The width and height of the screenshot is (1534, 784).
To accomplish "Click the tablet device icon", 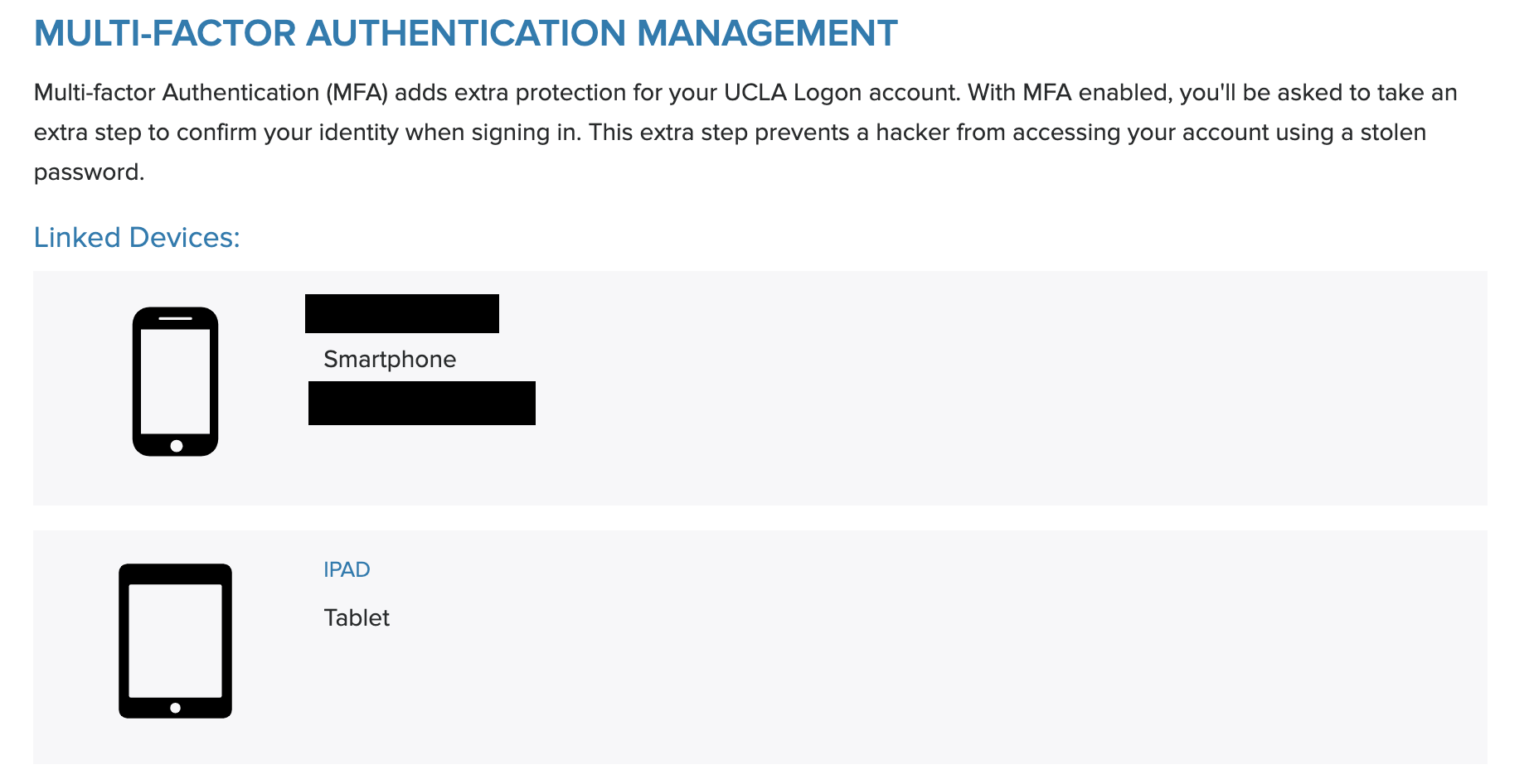I will (175, 641).
